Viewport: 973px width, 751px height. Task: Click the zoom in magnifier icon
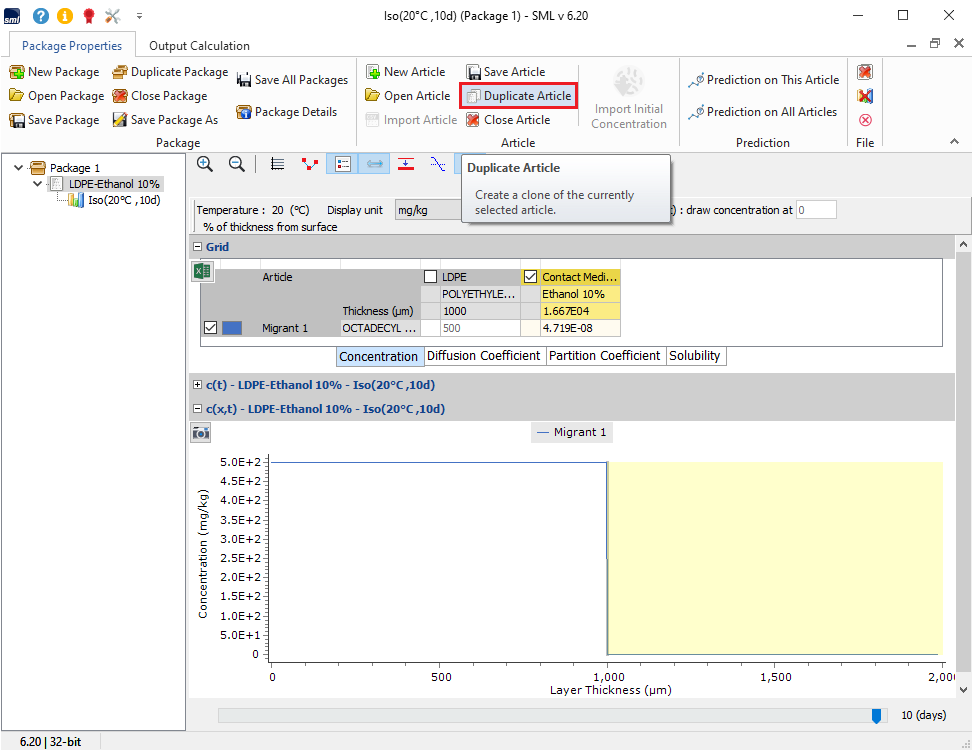[205, 164]
